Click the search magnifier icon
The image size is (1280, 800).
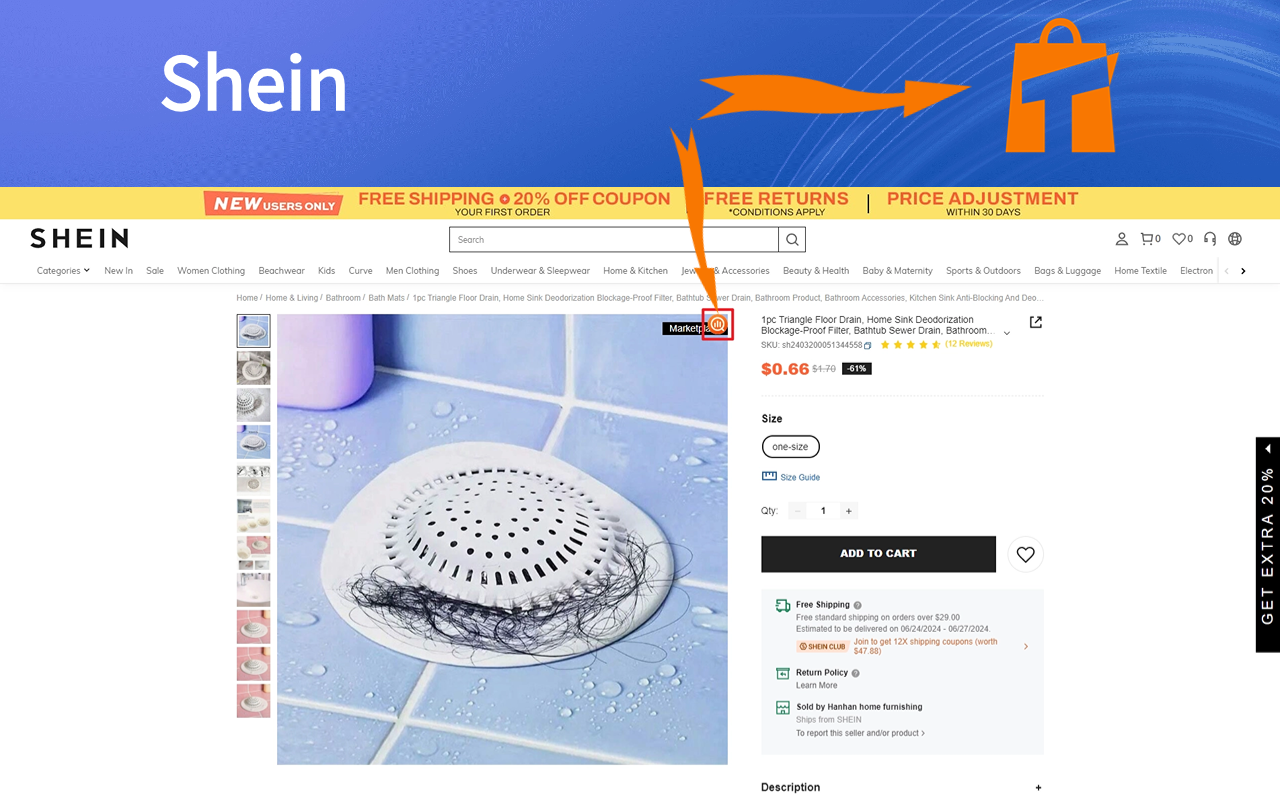click(792, 239)
